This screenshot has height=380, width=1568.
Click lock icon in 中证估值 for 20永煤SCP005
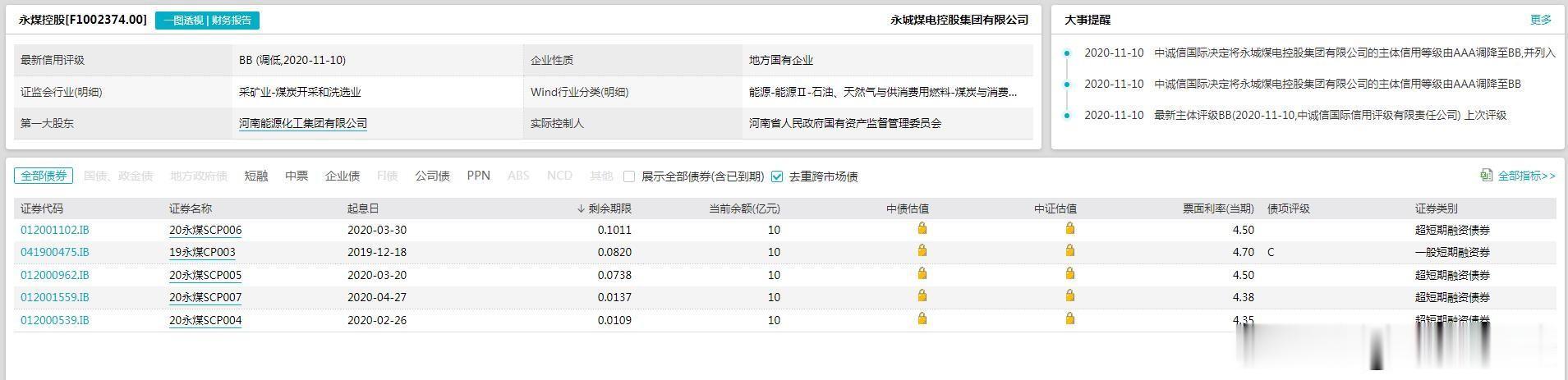click(1069, 273)
